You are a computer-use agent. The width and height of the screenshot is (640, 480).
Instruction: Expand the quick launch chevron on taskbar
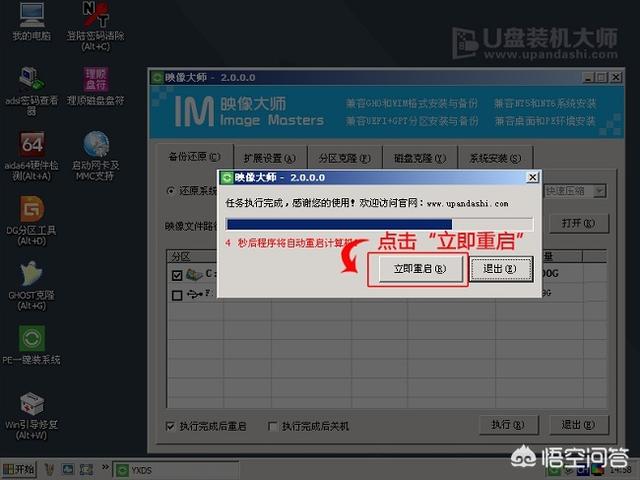pos(105,467)
